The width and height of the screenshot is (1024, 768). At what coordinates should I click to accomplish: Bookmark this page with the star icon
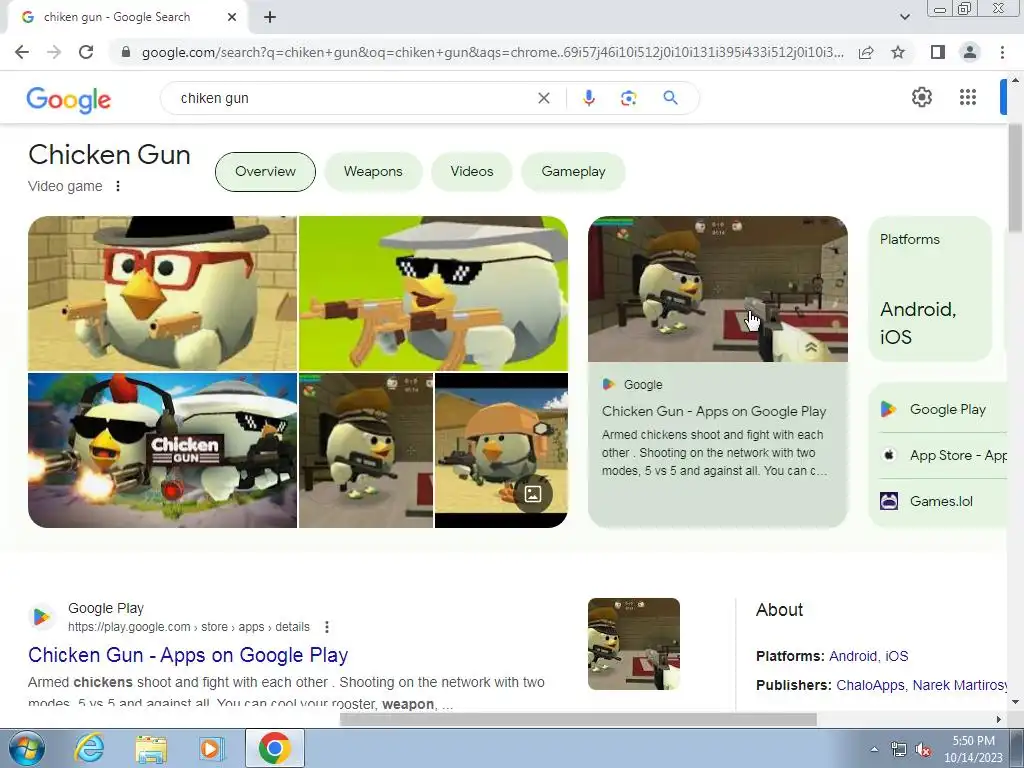coord(898,52)
